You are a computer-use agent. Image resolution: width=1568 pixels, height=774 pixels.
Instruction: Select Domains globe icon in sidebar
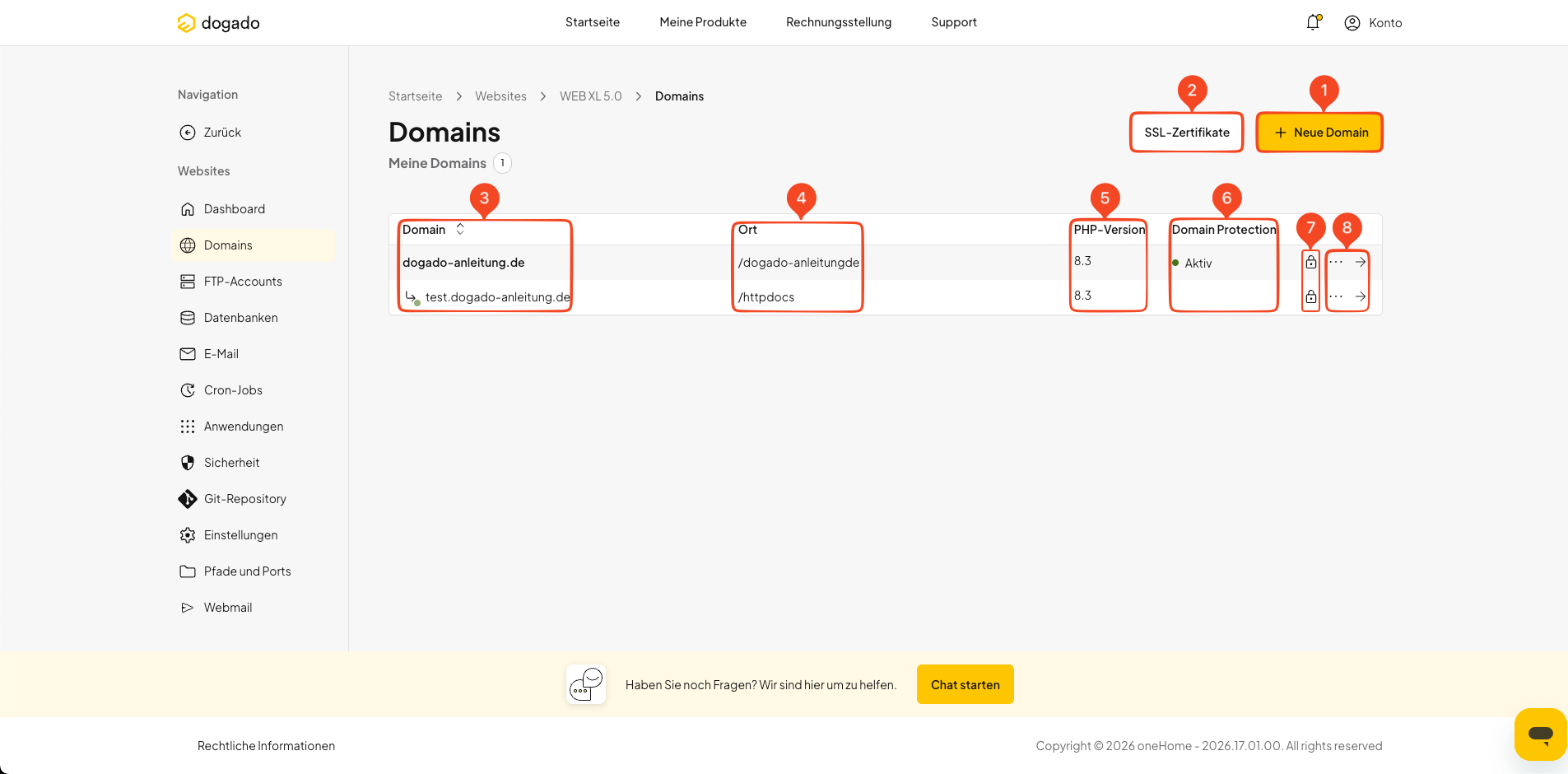pyautogui.click(x=188, y=245)
